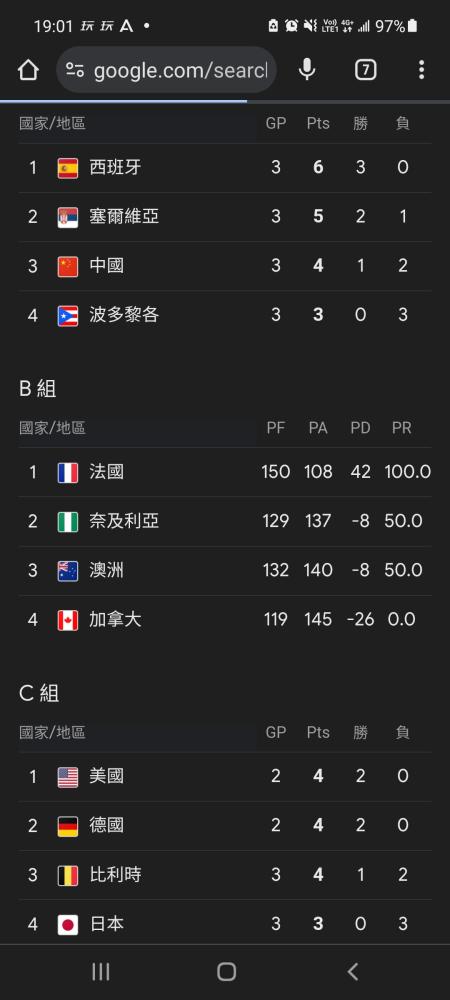Open Chrome three-dot overflow menu
Viewport: 450px width, 1000px height.
[x=421, y=70]
